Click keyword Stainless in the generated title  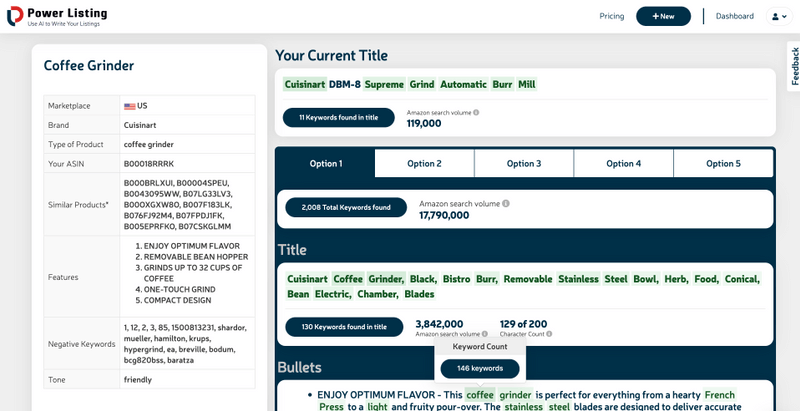tap(578, 279)
